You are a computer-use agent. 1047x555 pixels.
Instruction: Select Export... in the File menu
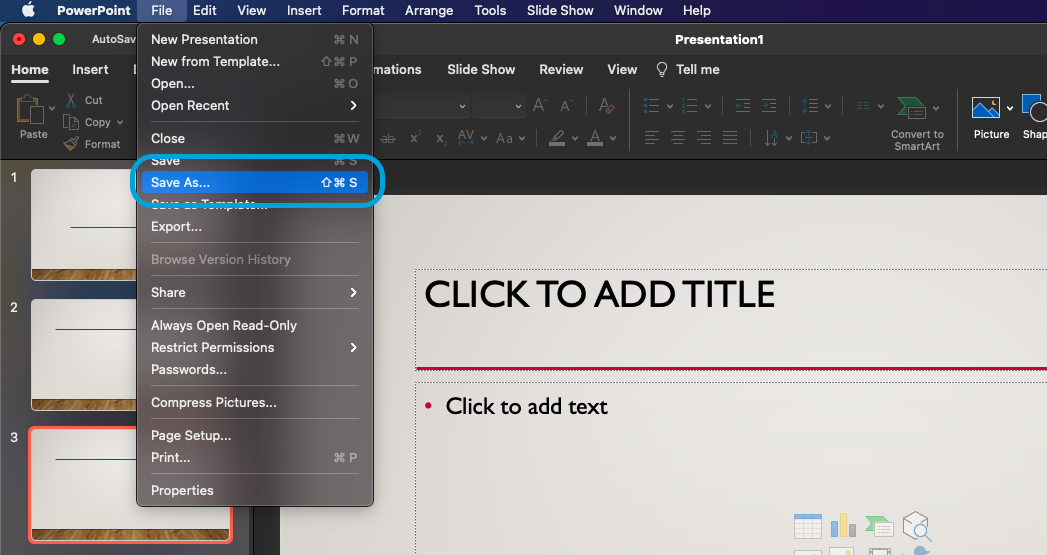(254, 226)
